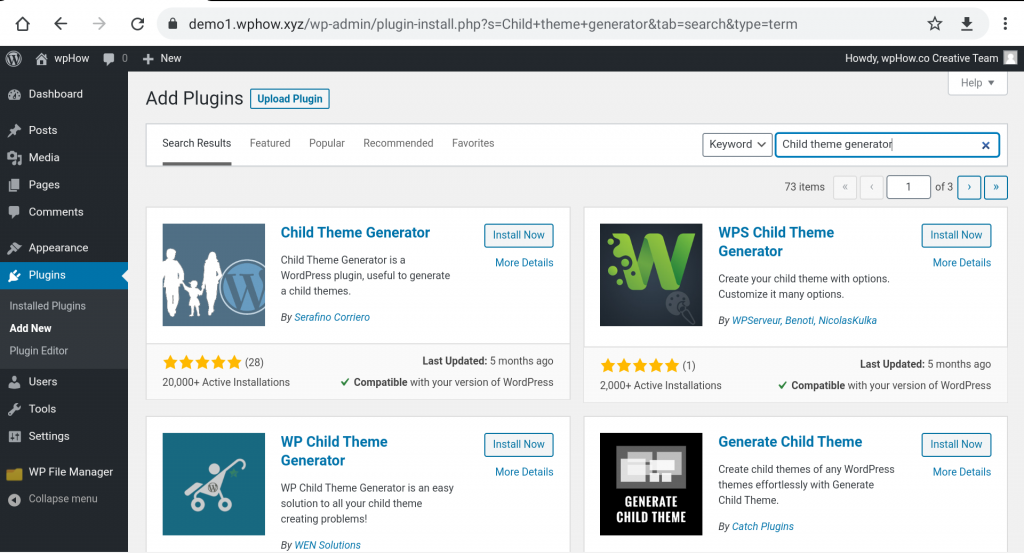1024x553 pixels.
Task: Expand the Help dropdown tab
Action: pyautogui.click(x=978, y=83)
